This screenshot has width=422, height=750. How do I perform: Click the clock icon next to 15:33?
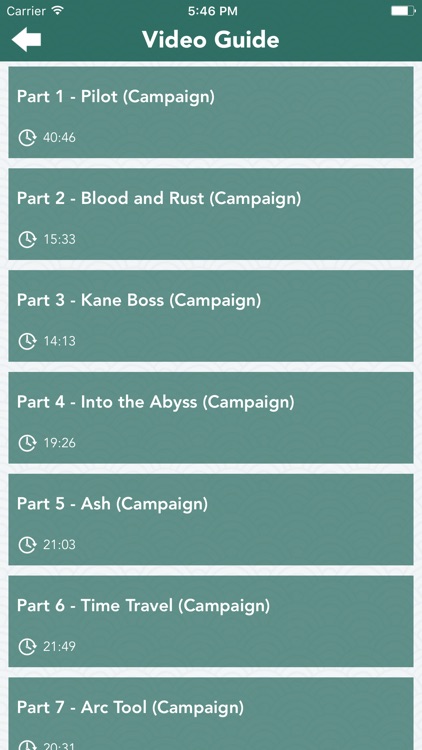(27, 239)
